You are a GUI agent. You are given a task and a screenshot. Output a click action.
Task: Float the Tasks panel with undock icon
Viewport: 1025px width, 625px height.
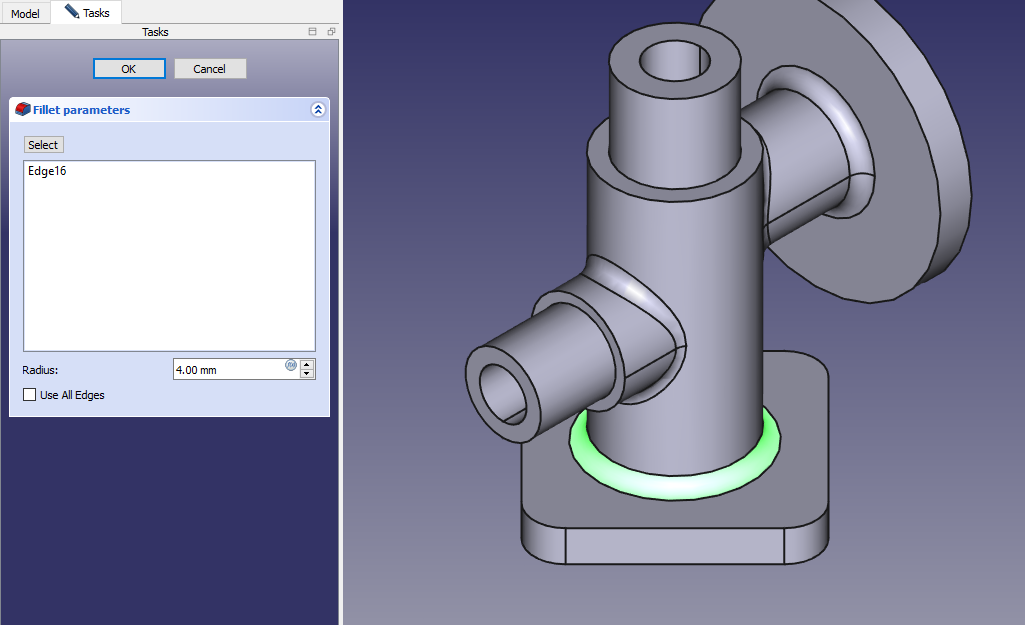(x=331, y=32)
